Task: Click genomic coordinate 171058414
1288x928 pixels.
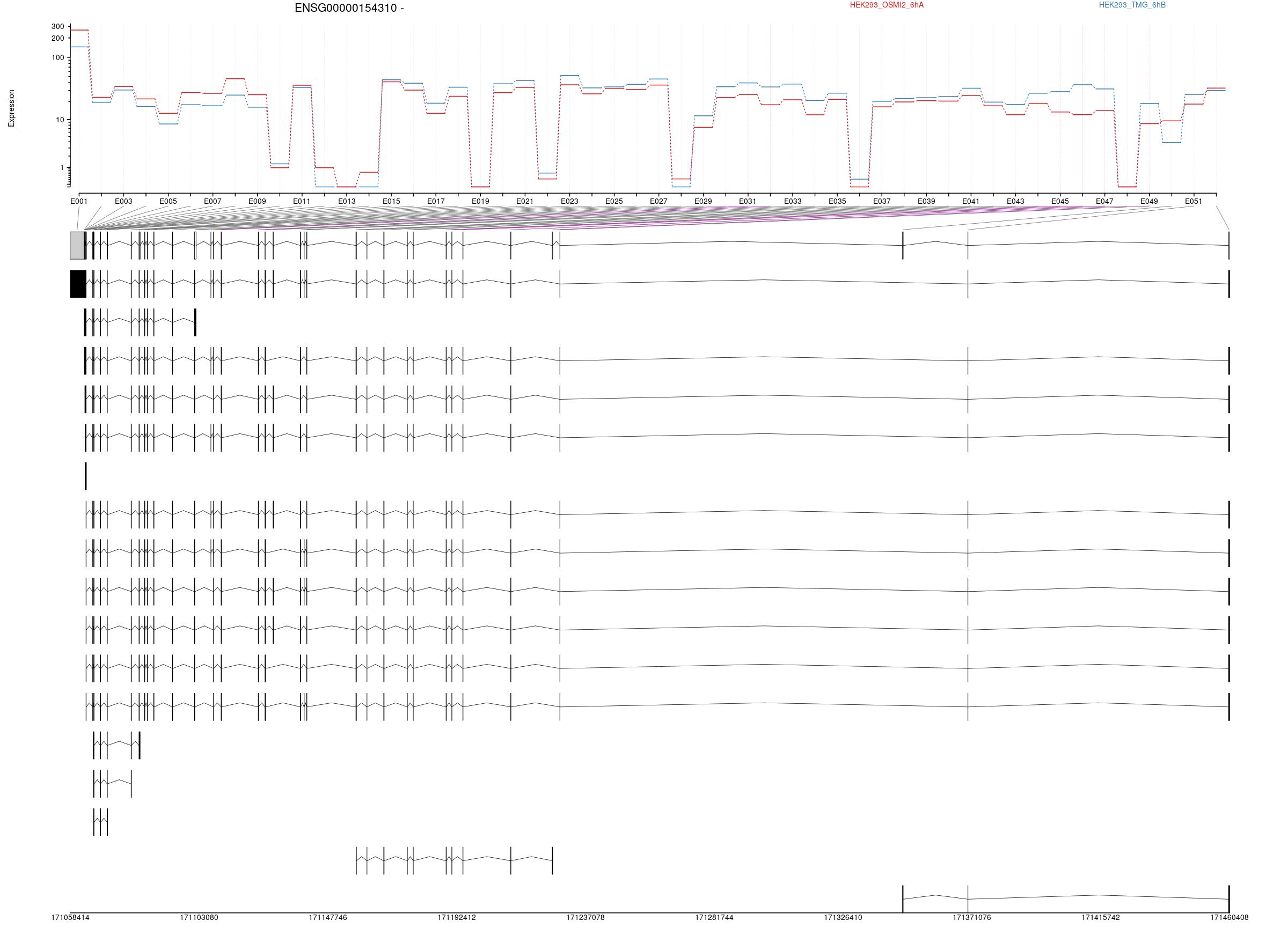Action: pos(70,917)
